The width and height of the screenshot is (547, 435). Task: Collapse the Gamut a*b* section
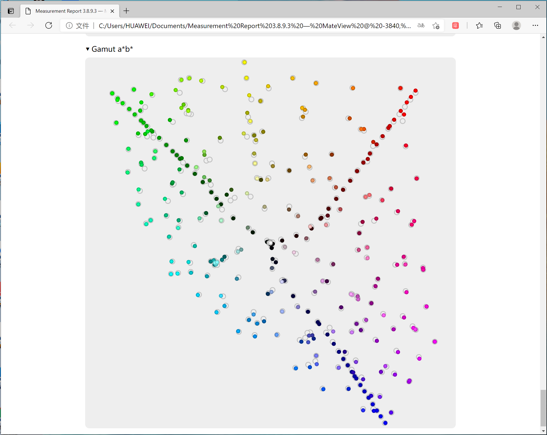109,49
